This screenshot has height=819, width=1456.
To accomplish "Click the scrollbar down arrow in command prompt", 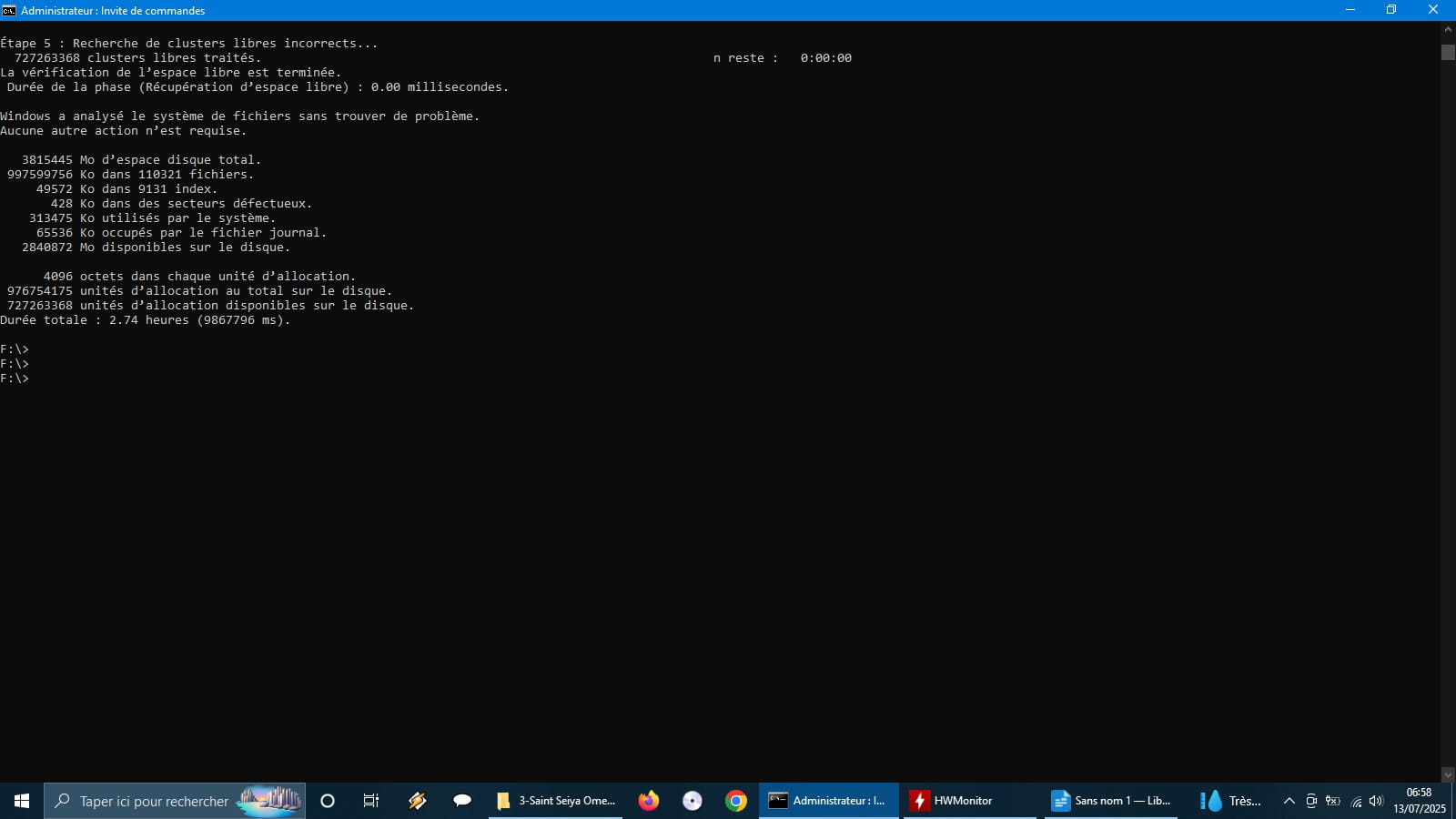I will (x=1448, y=774).
